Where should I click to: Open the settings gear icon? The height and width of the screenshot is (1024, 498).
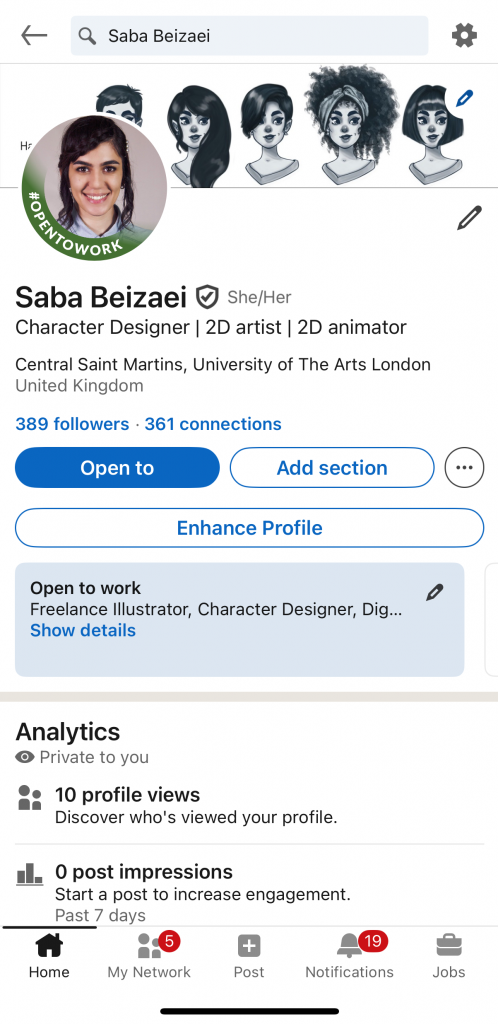(464, 35)
